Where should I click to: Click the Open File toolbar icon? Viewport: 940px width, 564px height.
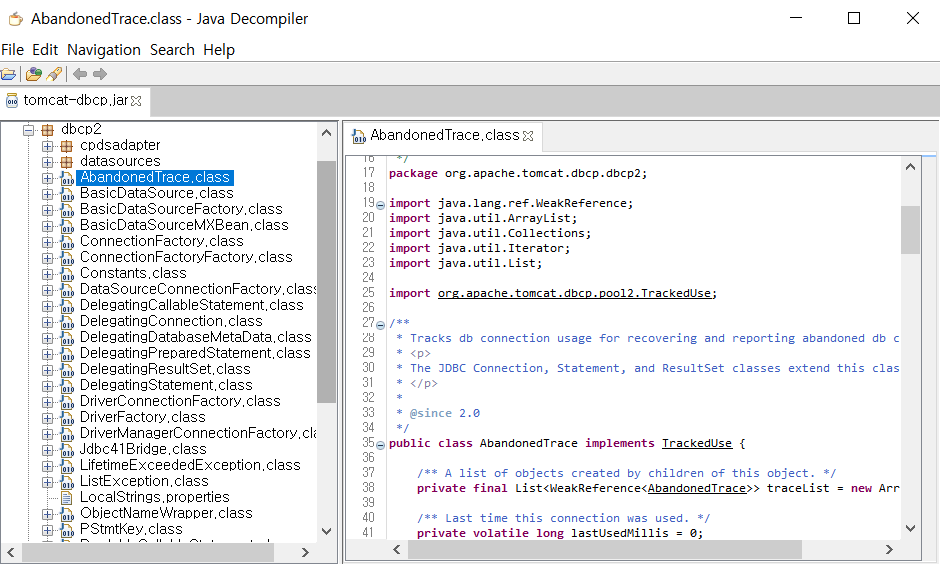[9, 74]
